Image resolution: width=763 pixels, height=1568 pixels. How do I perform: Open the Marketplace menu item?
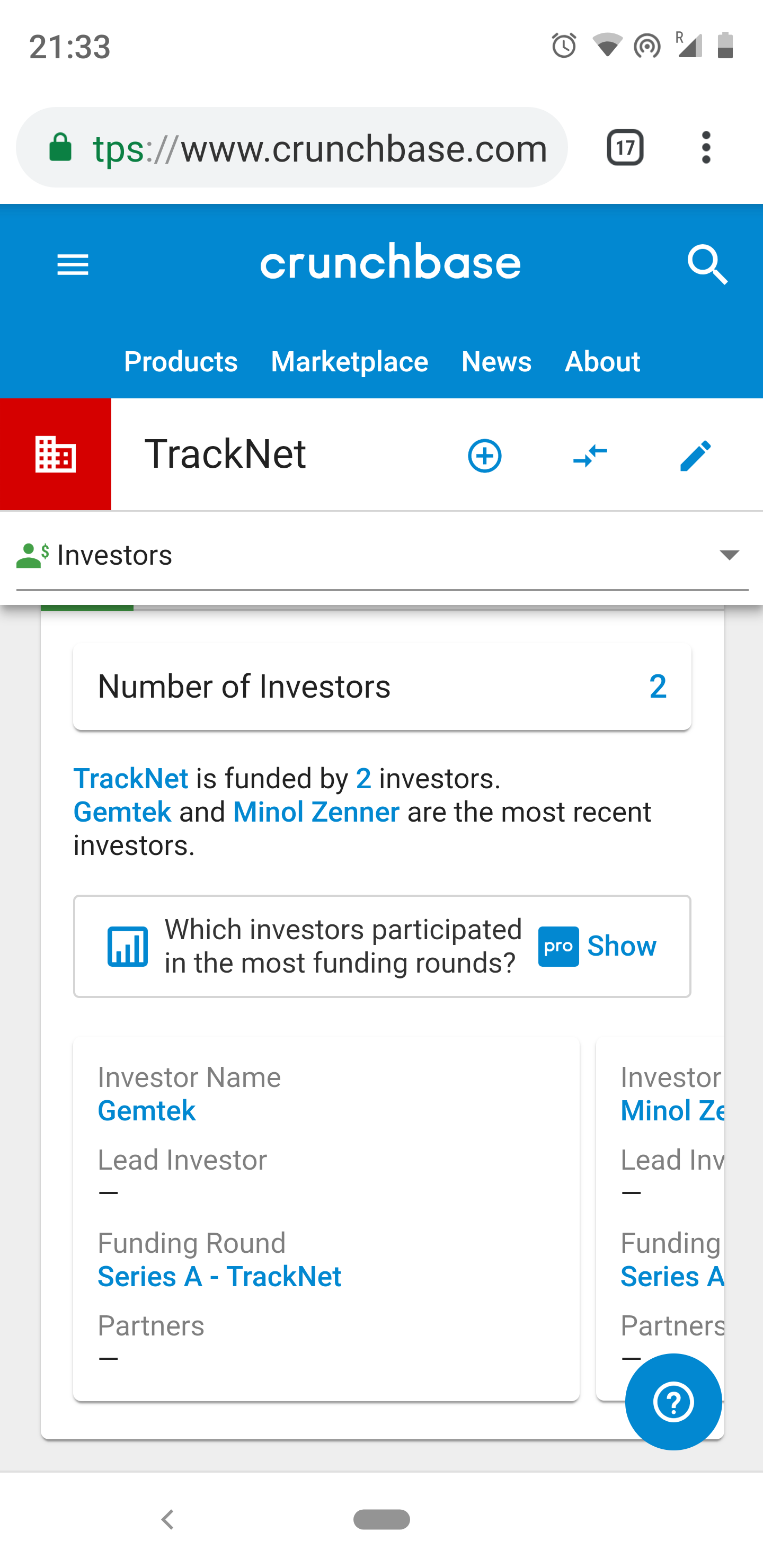point(350,362)
